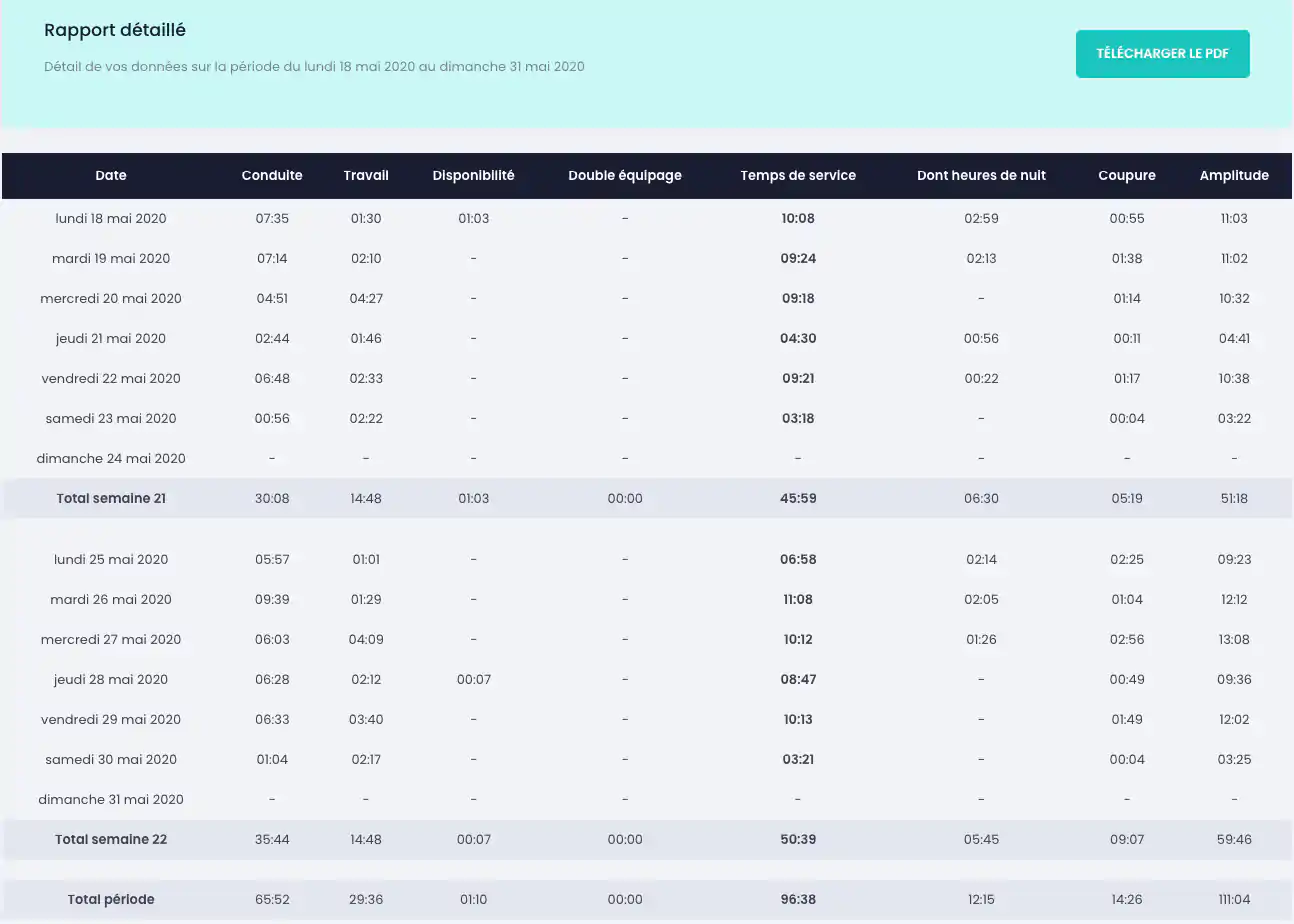Click the Total période label
Screen dimensions: 1294x924
[111, 899]
